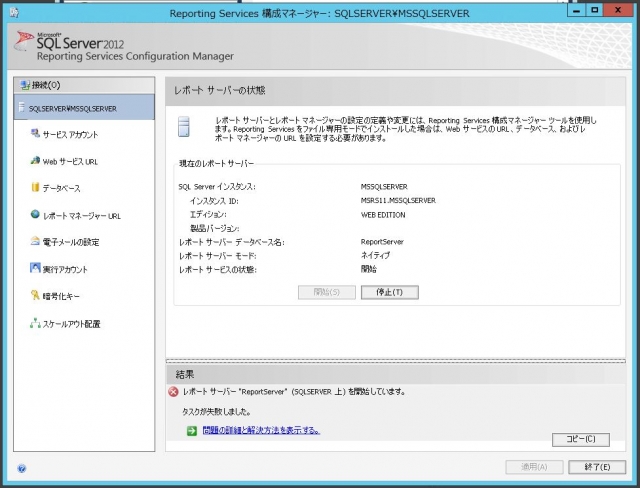Viewport: 640px width, 488px height.
Task: Click the 開始 service status value
Action: point(369,269)
